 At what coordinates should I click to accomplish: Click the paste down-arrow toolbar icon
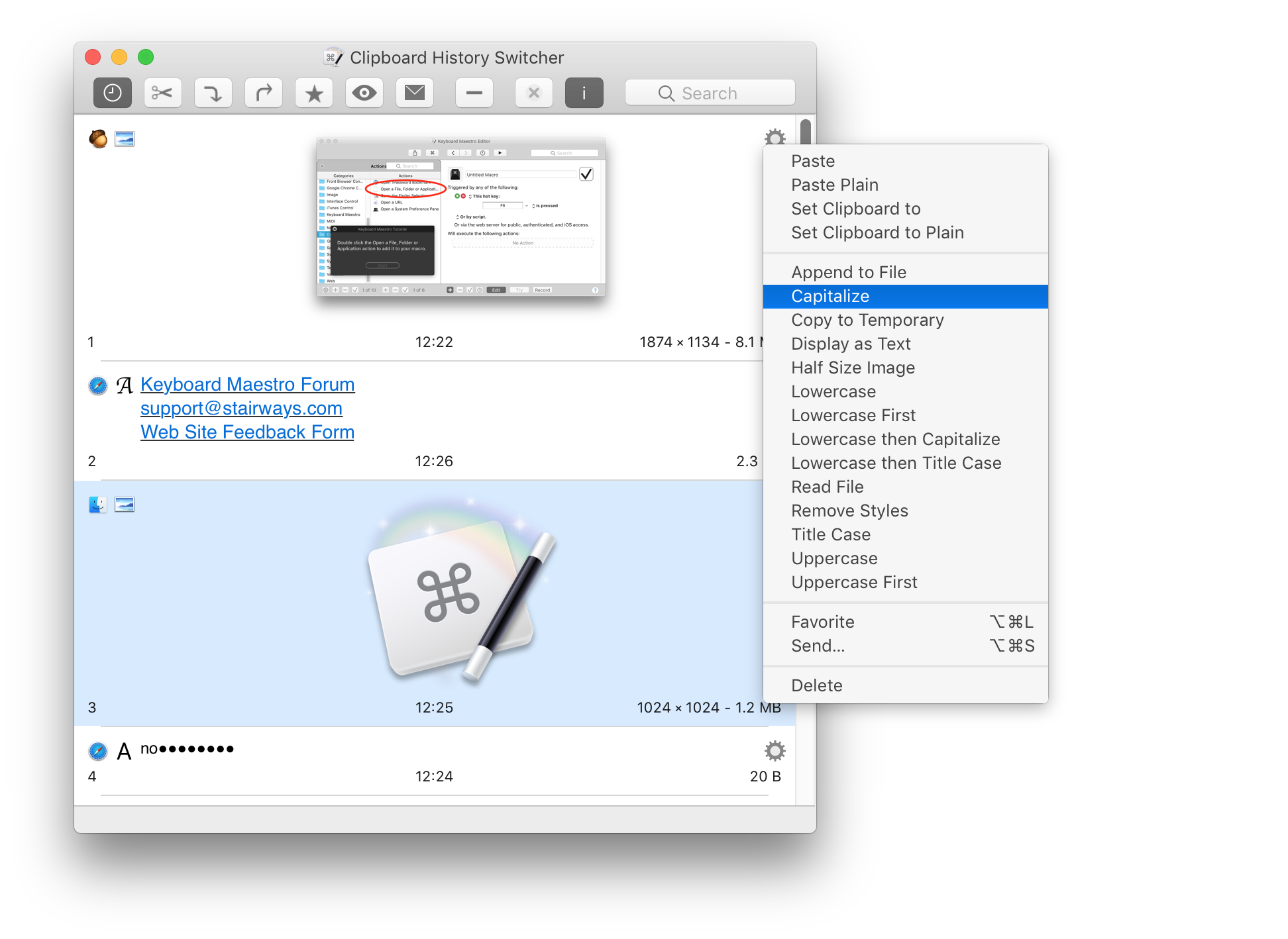click(x=213, y=93)
